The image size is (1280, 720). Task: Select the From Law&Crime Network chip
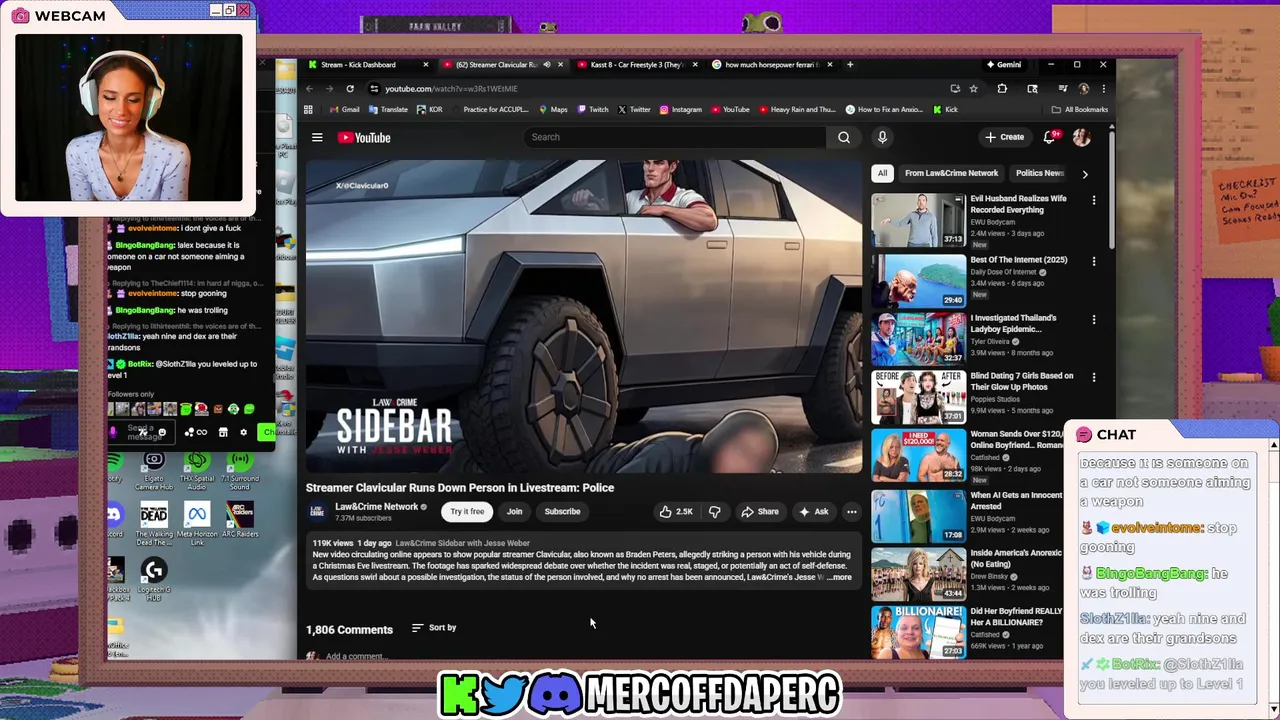point(951,173)
